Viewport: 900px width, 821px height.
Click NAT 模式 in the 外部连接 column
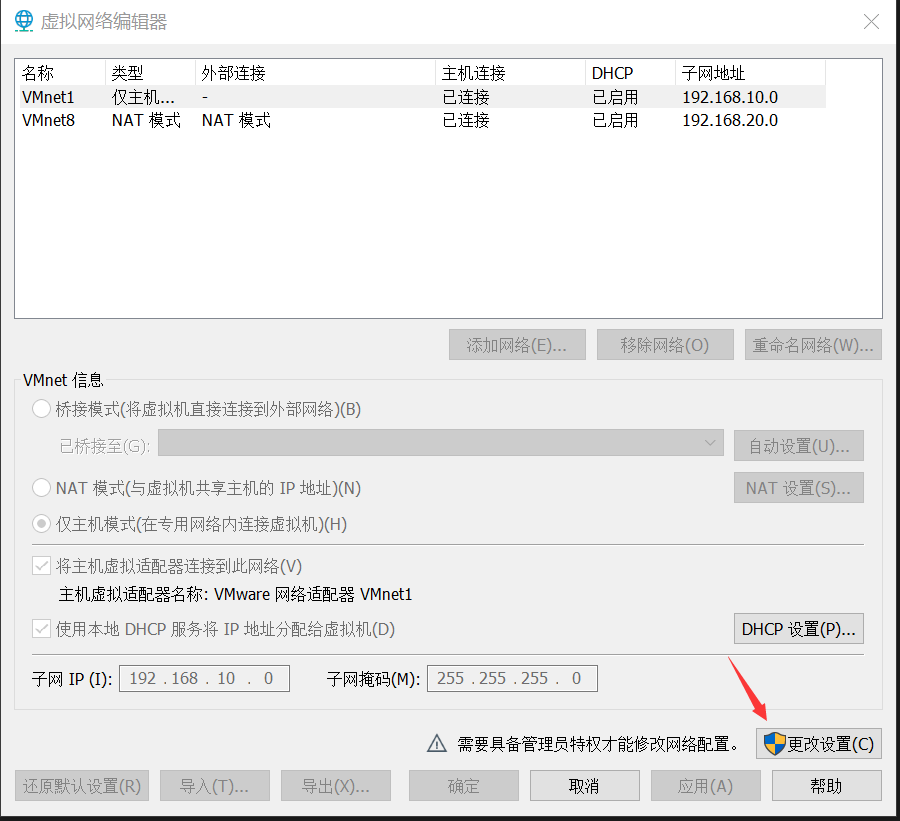(x=236, y=120)
